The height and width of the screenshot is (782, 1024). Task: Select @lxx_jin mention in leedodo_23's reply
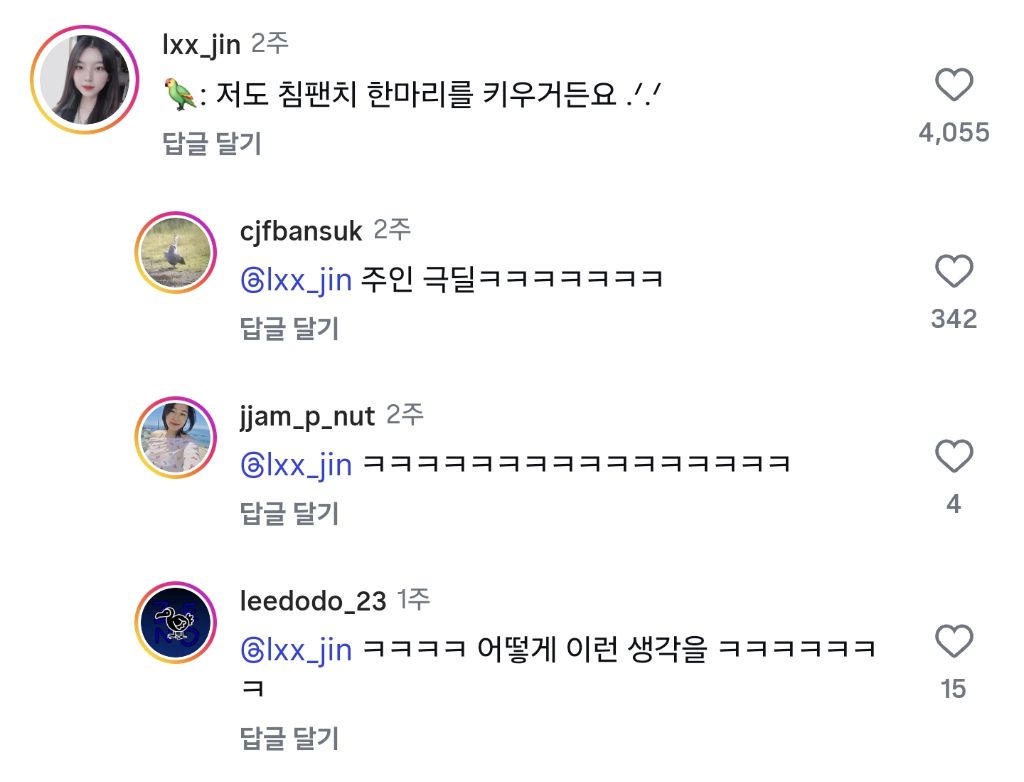pyautogui.click(x=297, y=650)
